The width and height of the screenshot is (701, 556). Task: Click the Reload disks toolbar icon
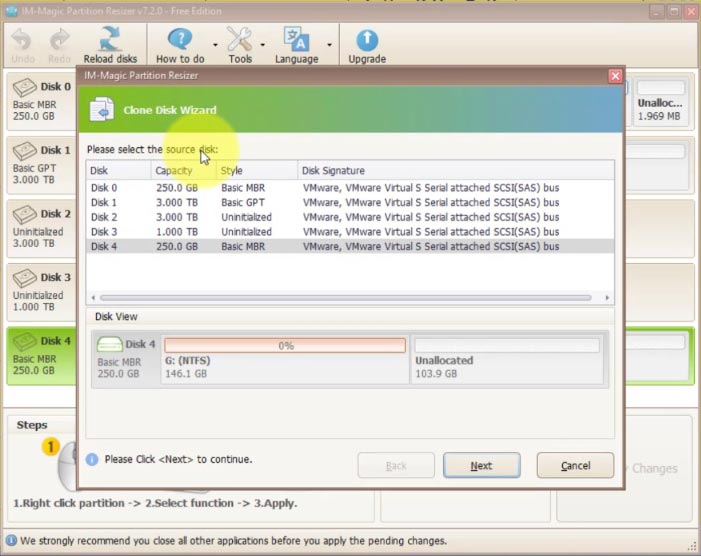pyautogui.click(x=110, y=40)
